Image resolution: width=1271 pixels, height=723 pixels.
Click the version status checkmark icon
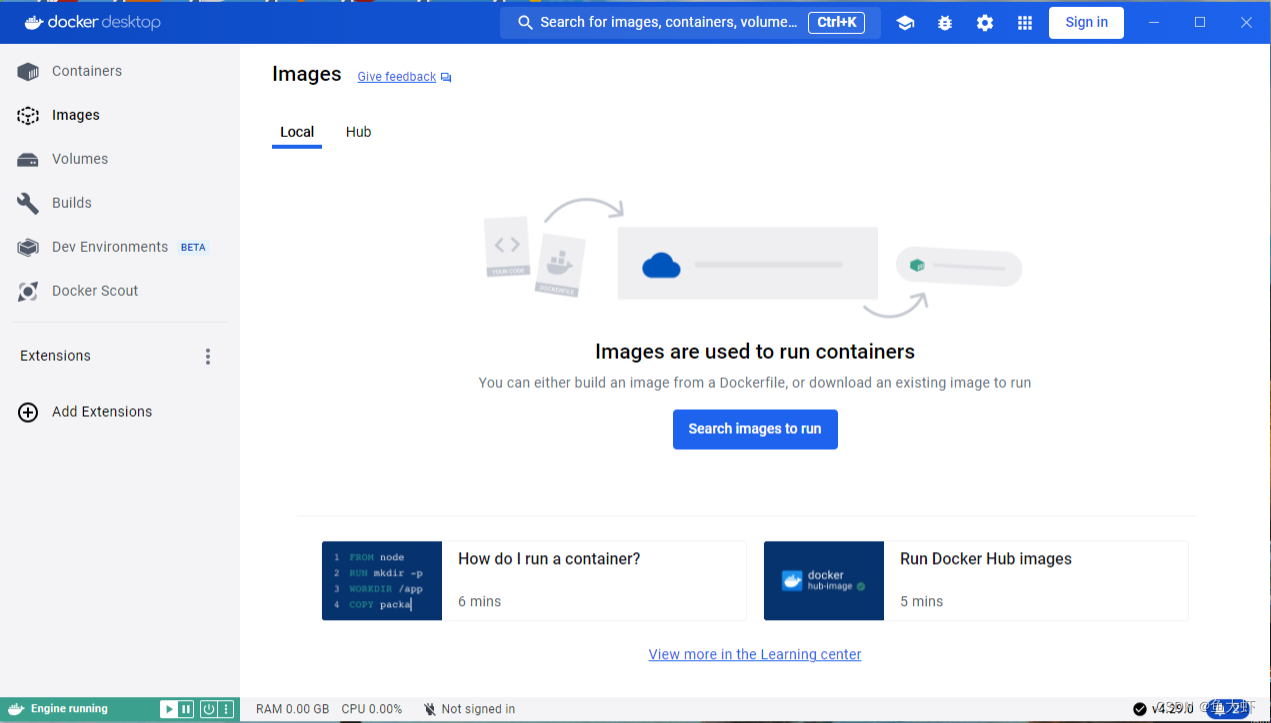1140,709
